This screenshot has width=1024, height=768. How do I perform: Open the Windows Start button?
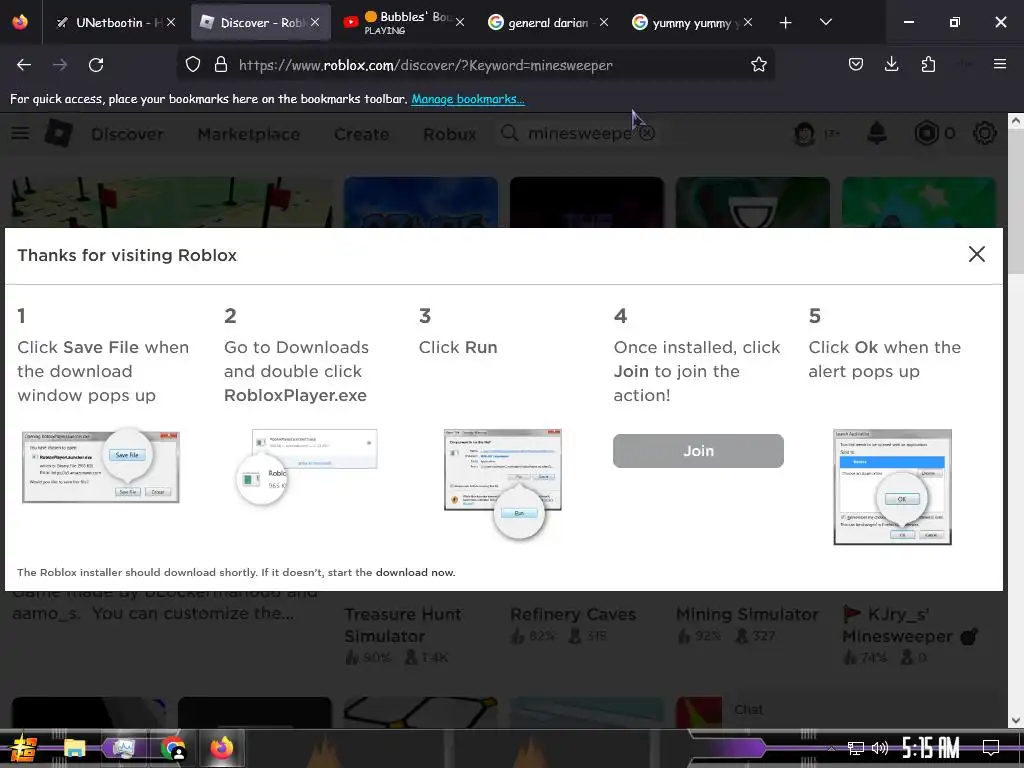[22, 748]
